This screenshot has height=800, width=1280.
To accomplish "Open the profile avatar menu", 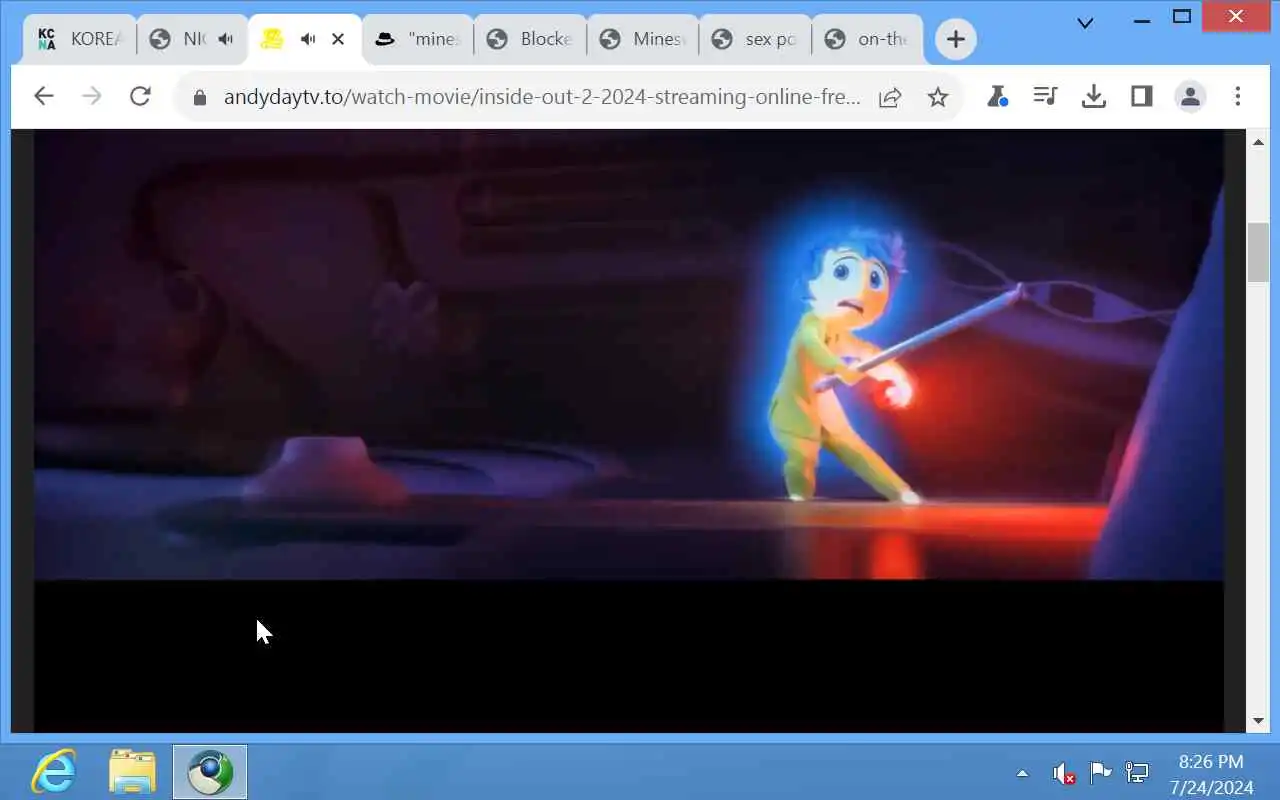I will 1190,96.
